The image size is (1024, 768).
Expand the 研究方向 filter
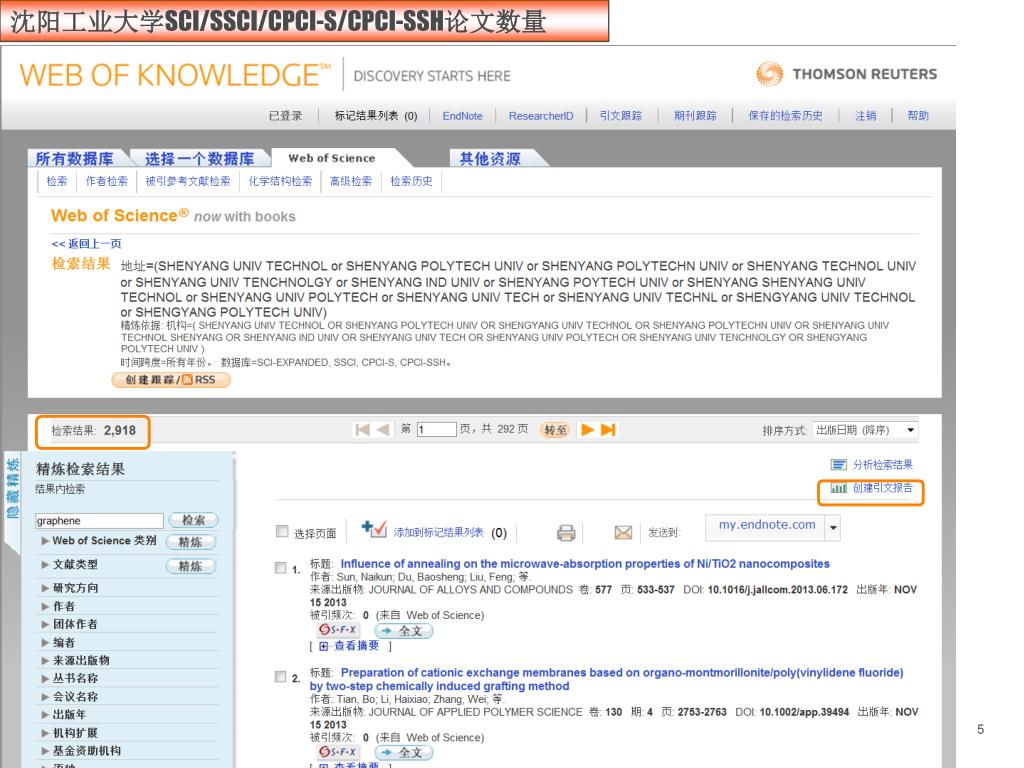pyautogui.click(x=45, y=588)
